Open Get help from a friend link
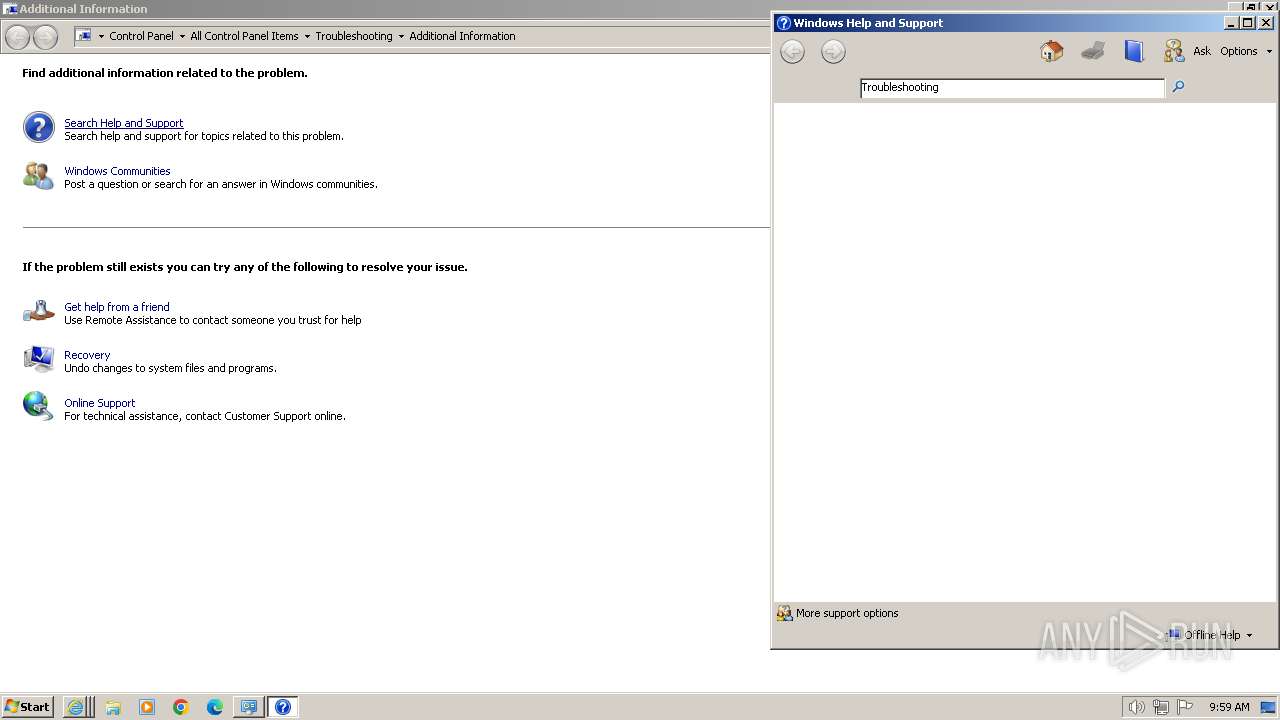This screenshot has width=1280, height=720. pos(117,307)
